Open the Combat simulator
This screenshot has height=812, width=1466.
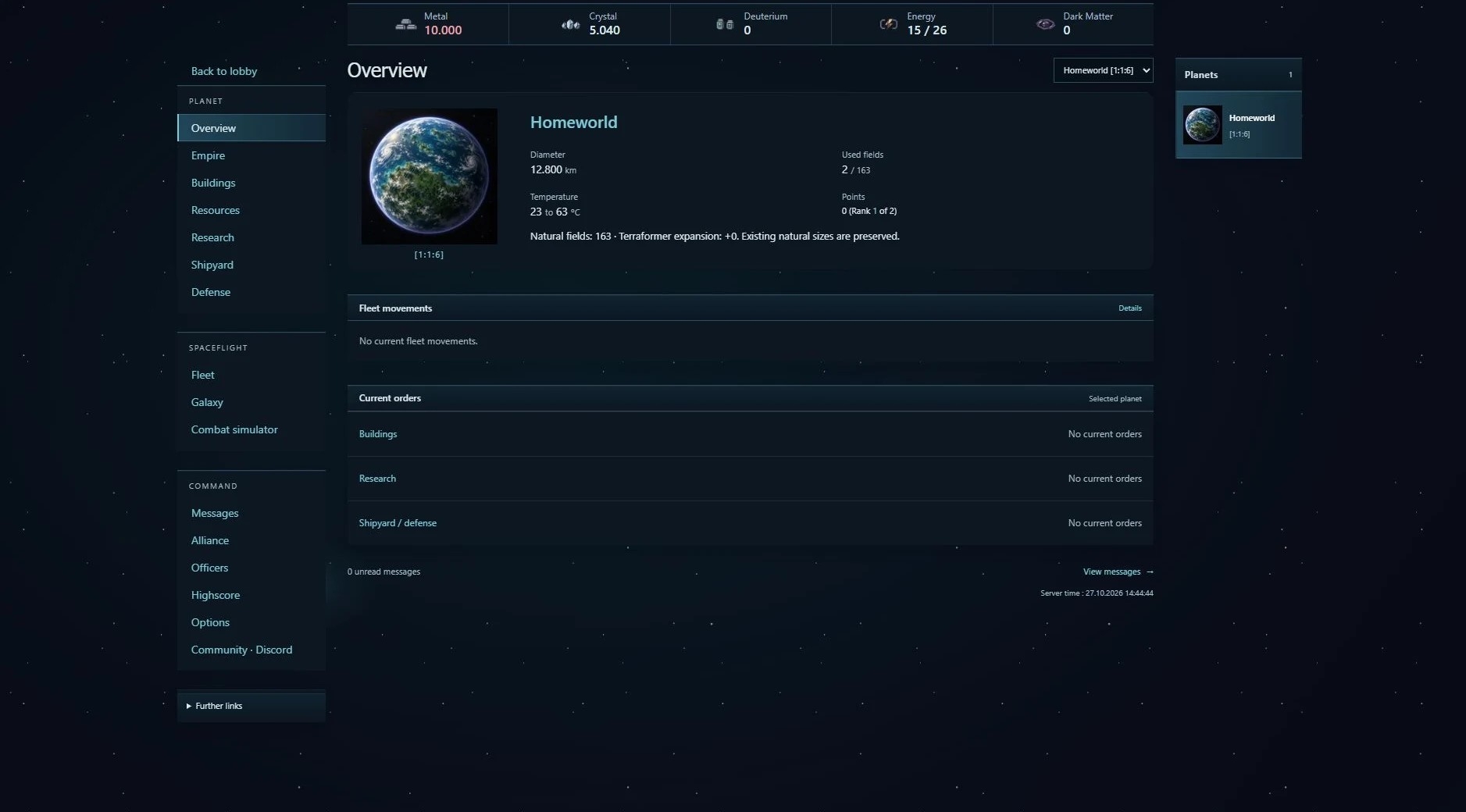(251, 429)
